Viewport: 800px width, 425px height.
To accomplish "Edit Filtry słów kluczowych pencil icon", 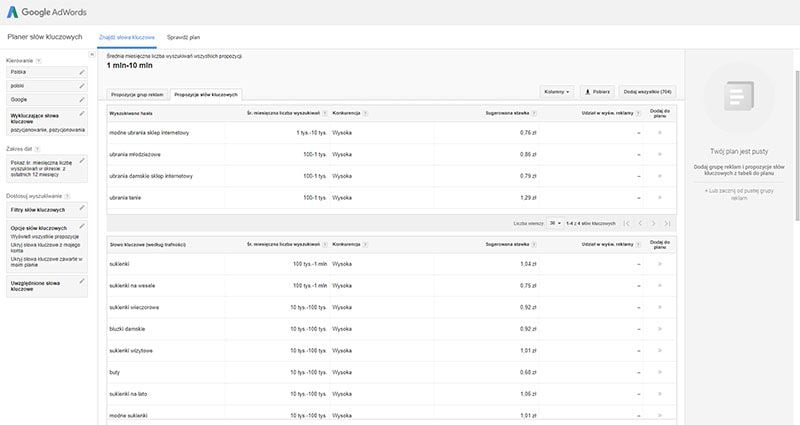I will pyautogui.click(x=82, y=208).
